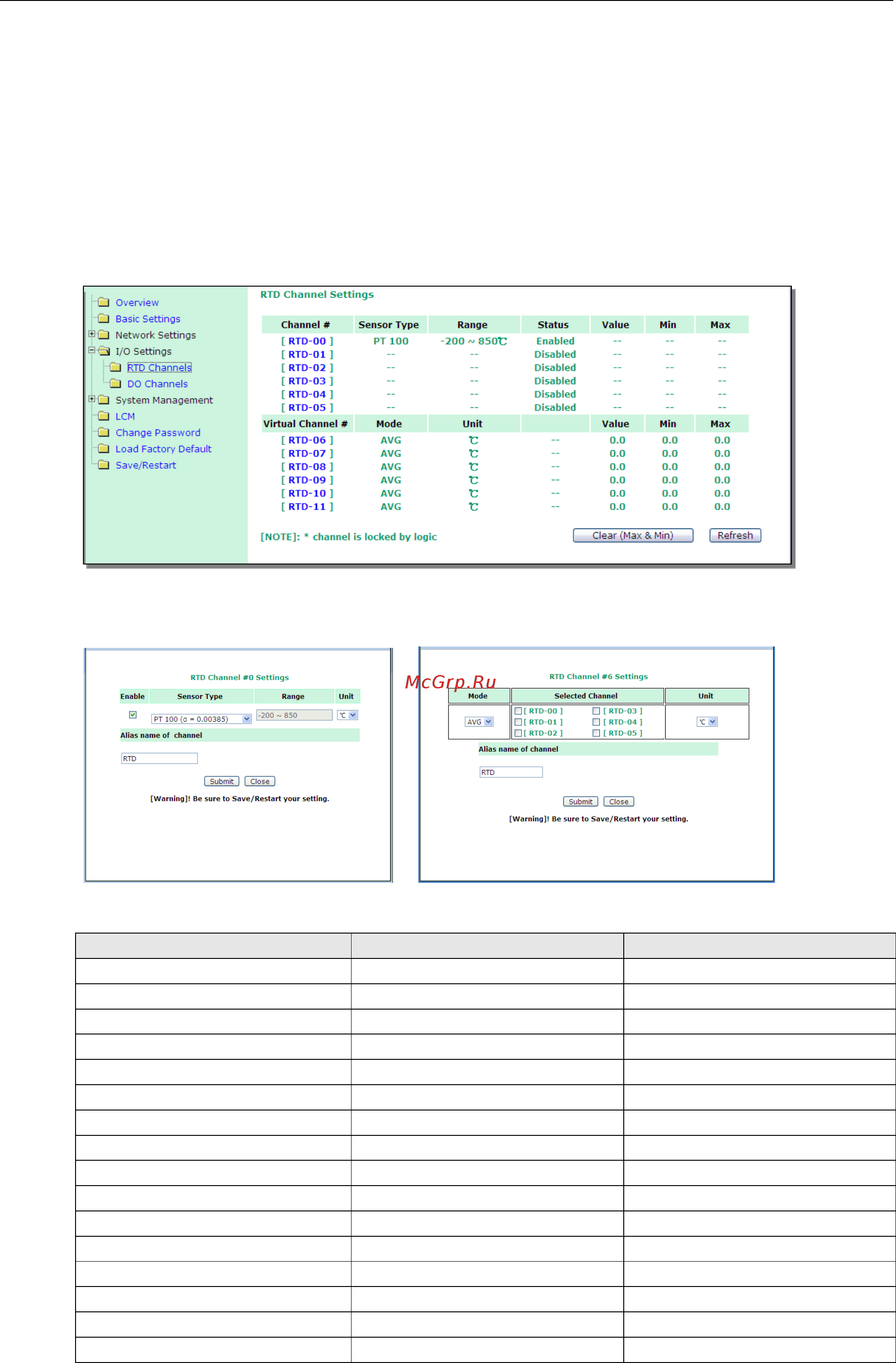The width and height of the screenshot is (896, 1363).
Task: Open channel RTD-00 settings
Action: (307, 341)
